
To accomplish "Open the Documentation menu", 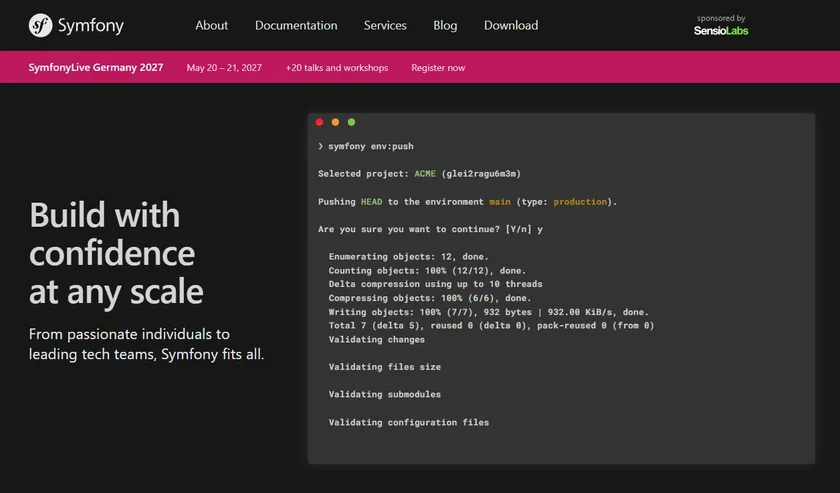I will click(296, 25).
